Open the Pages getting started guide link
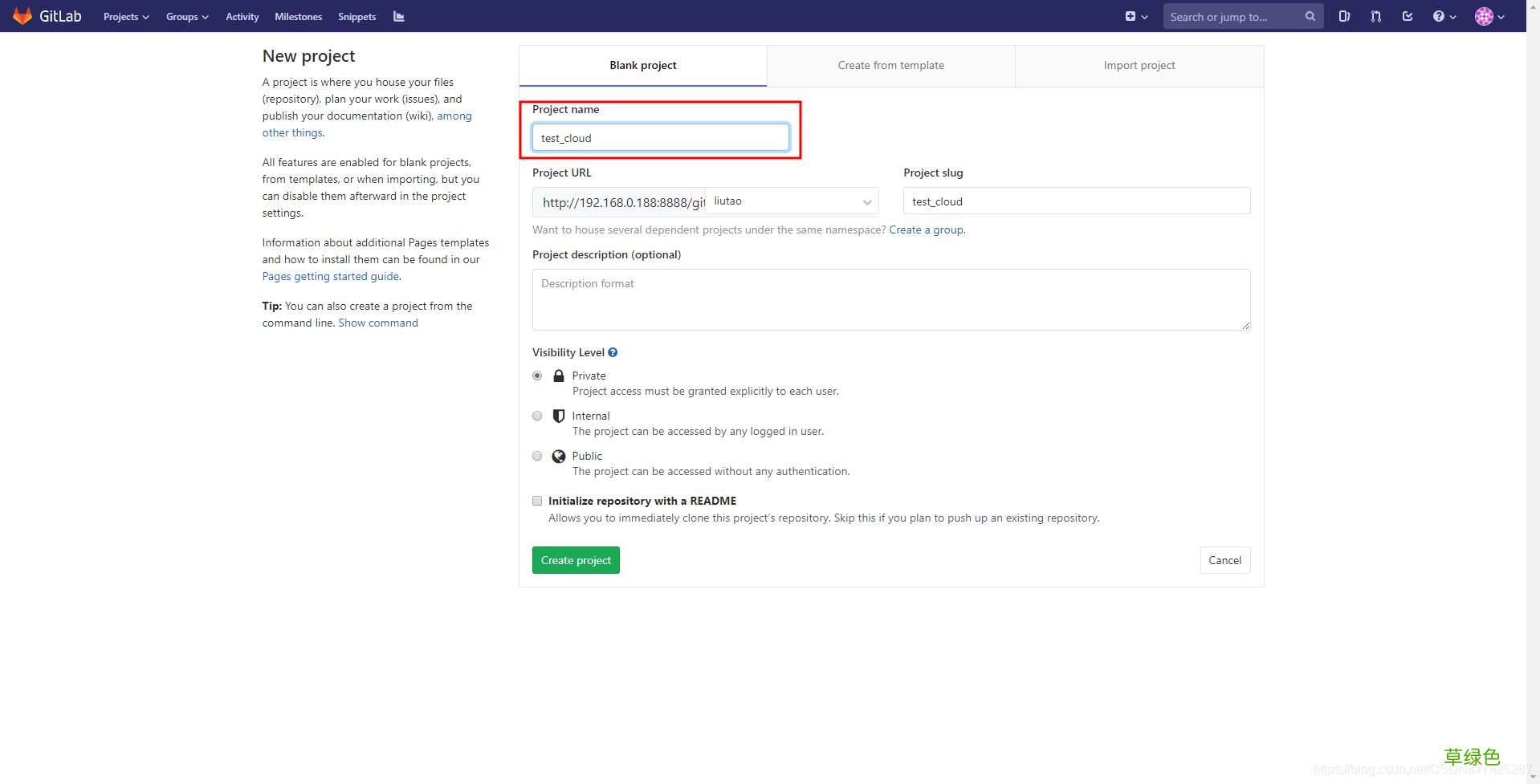 pyautogui.click(x=331, y=276)
